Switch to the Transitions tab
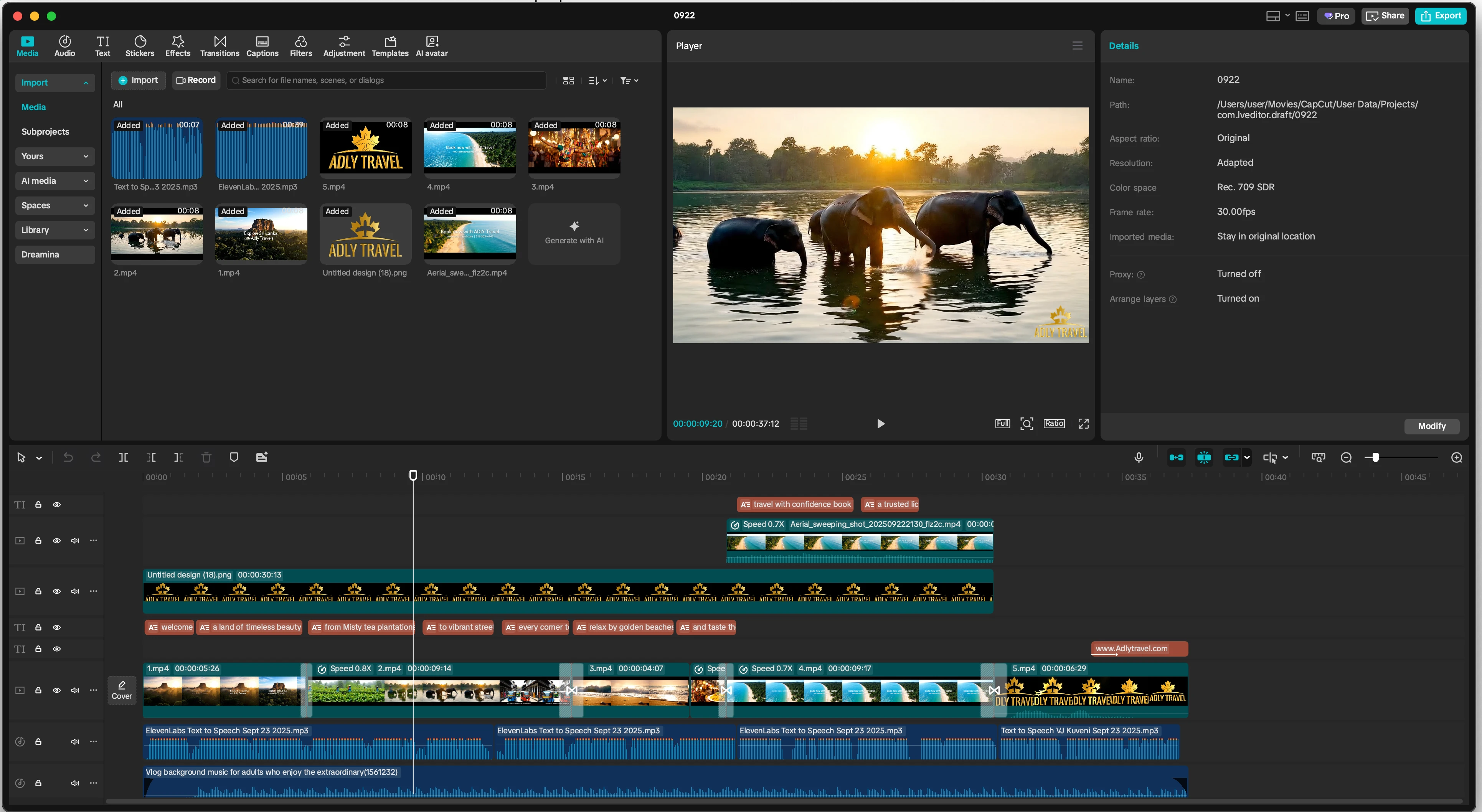The height and width of the screenshot is (812, 1482). click(x=219, y=46)
